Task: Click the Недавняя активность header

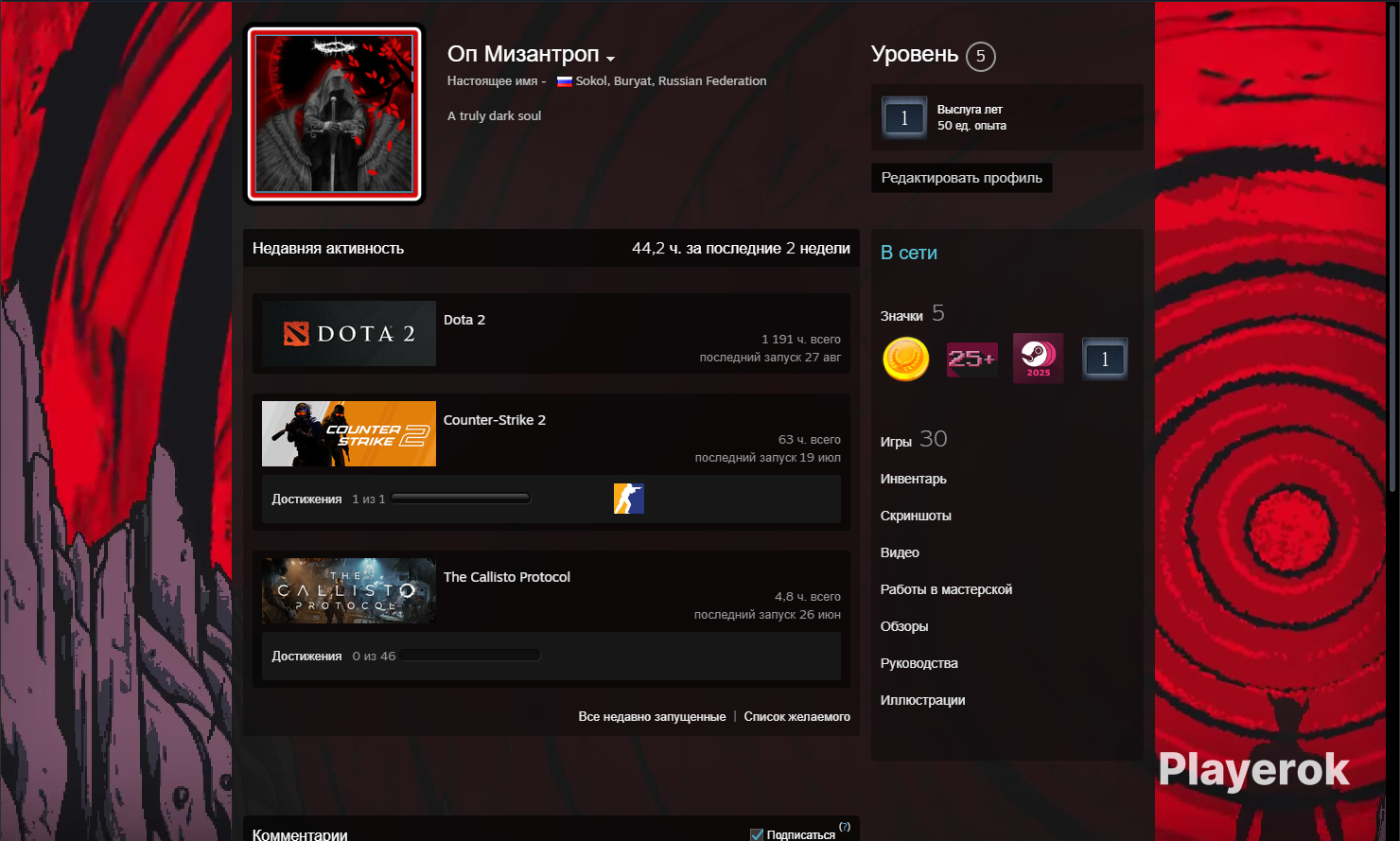Action: (x=328, y=248)
